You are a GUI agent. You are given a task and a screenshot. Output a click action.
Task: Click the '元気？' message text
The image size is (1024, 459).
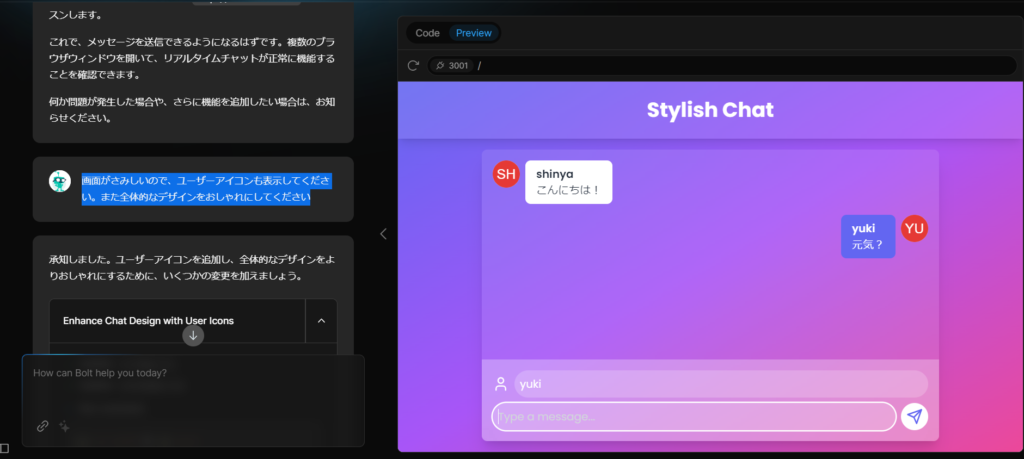(868, 245)
